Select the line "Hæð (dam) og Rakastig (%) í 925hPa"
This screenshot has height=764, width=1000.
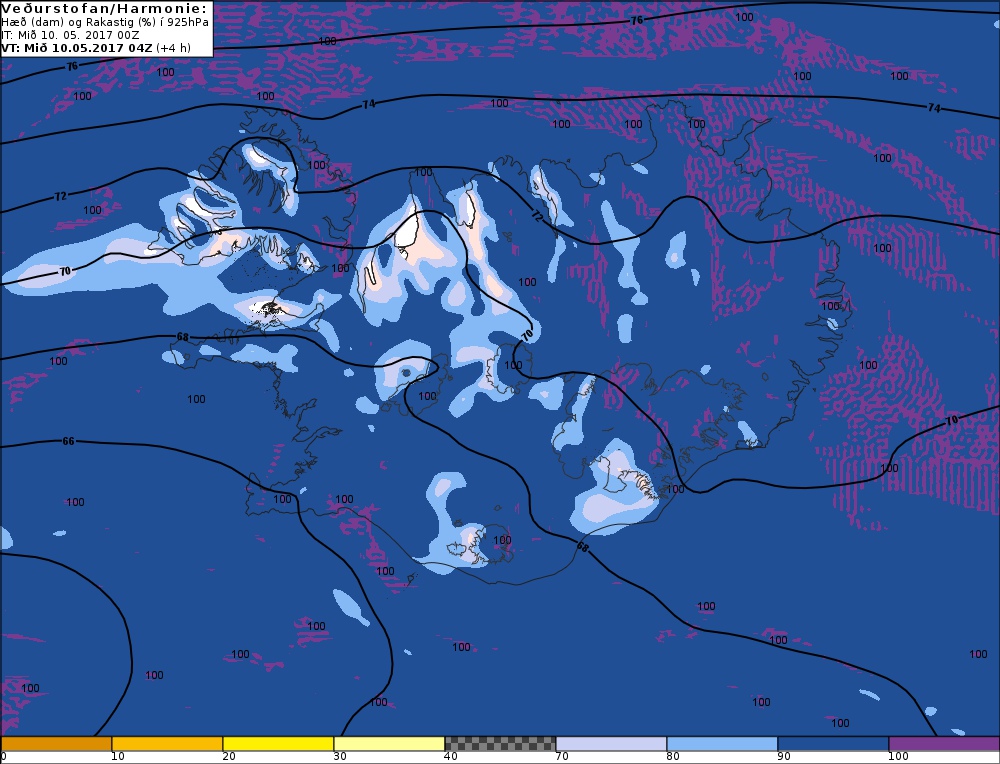(x=105, y=22)
